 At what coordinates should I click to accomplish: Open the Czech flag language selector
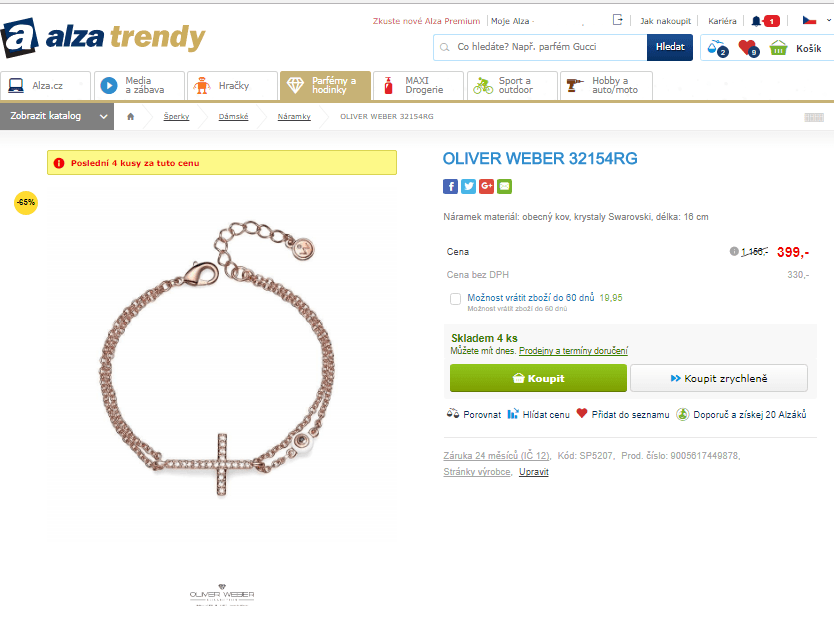816,20
